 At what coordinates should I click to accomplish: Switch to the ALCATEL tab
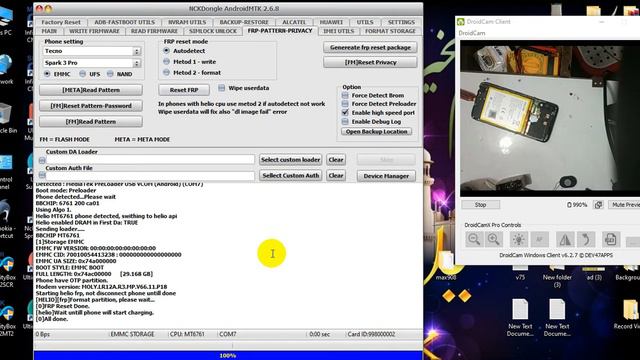pos(294,22)
